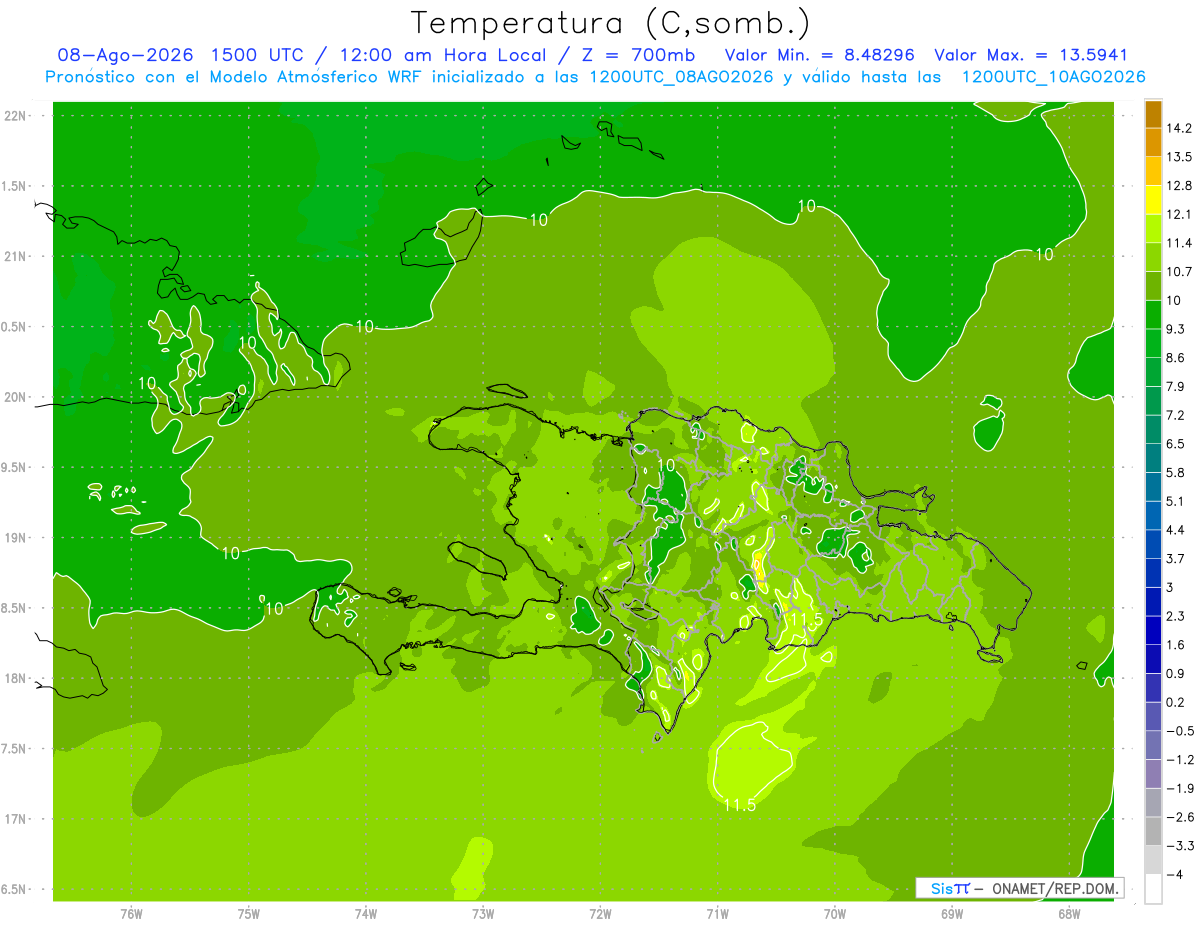Click the -0.5 colorbar label
Viewport: 1200px width, 927px height.
tap(1178, 731)
